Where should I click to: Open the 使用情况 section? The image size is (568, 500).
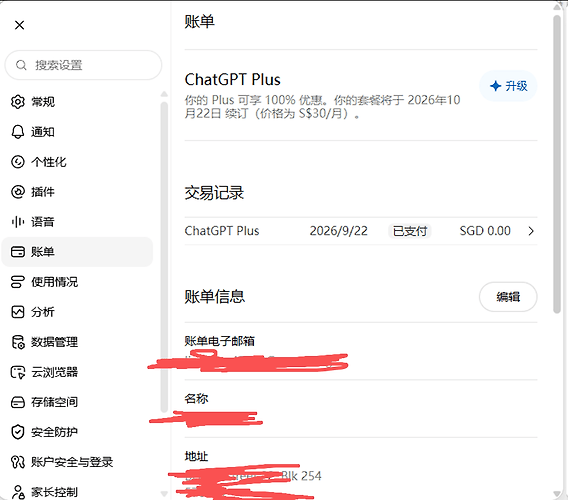pyautogui.click(x=77, y=282)
